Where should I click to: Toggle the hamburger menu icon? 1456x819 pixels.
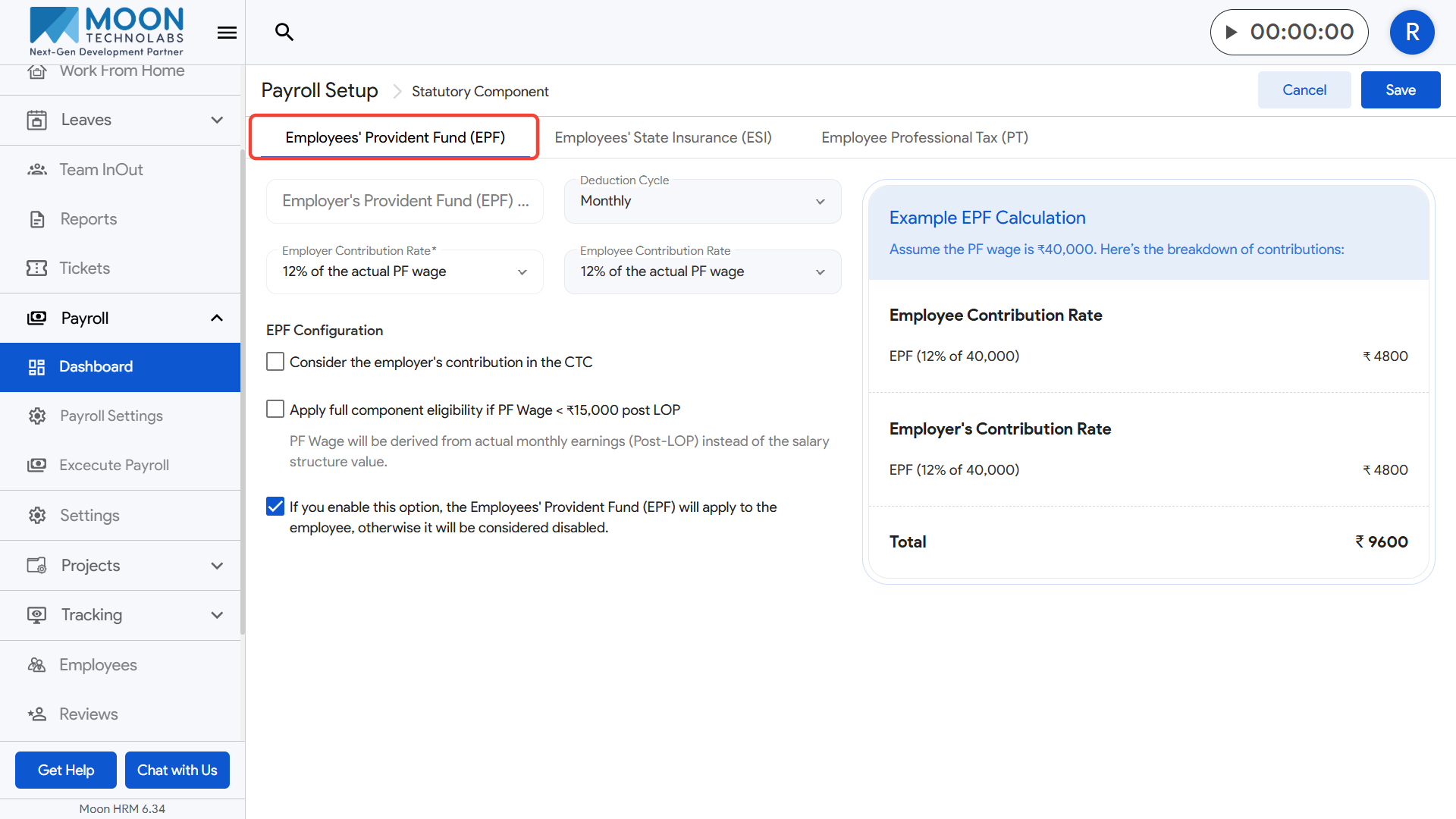[227, 33]
